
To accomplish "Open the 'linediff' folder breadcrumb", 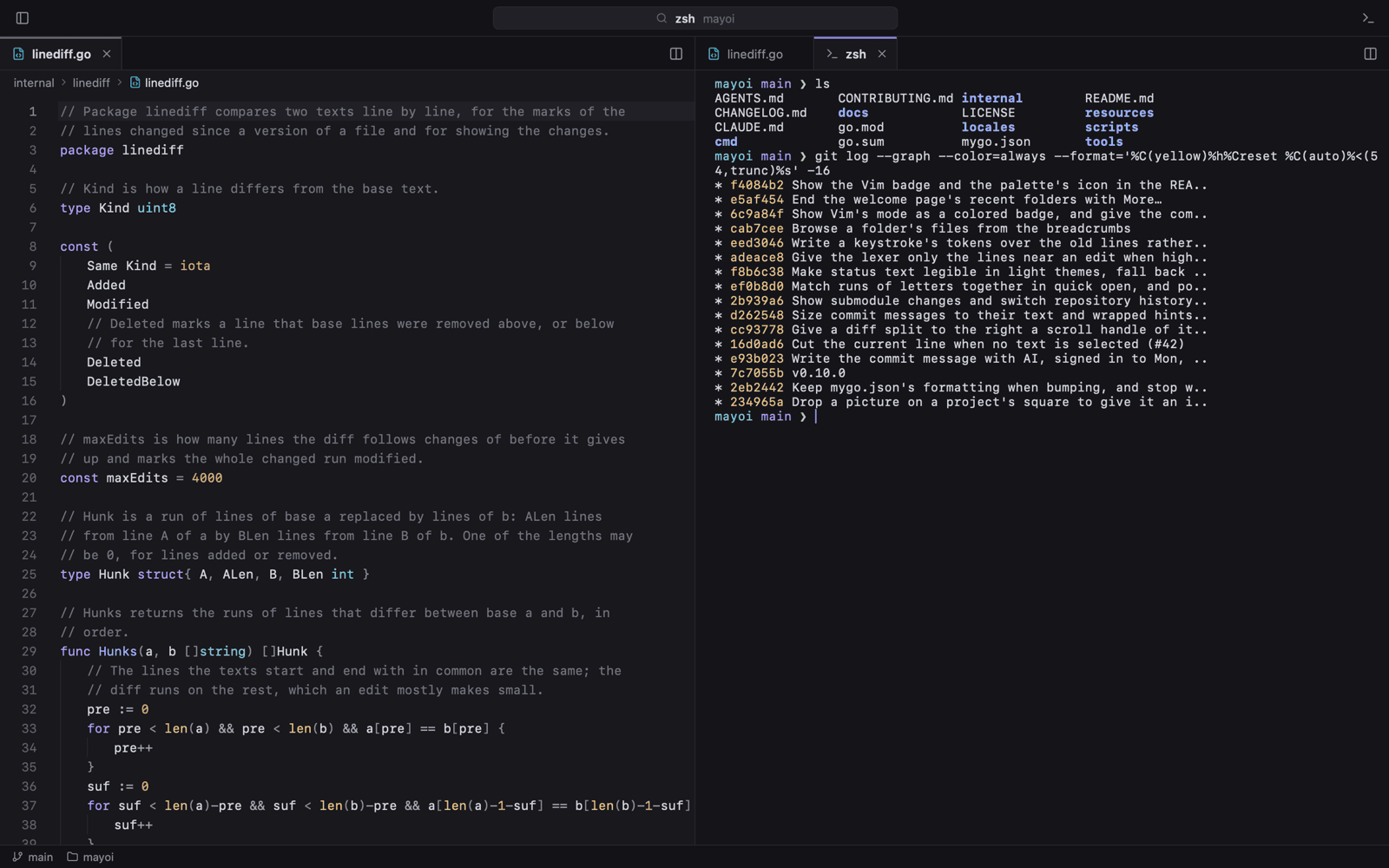I will (x=91, y=82).
